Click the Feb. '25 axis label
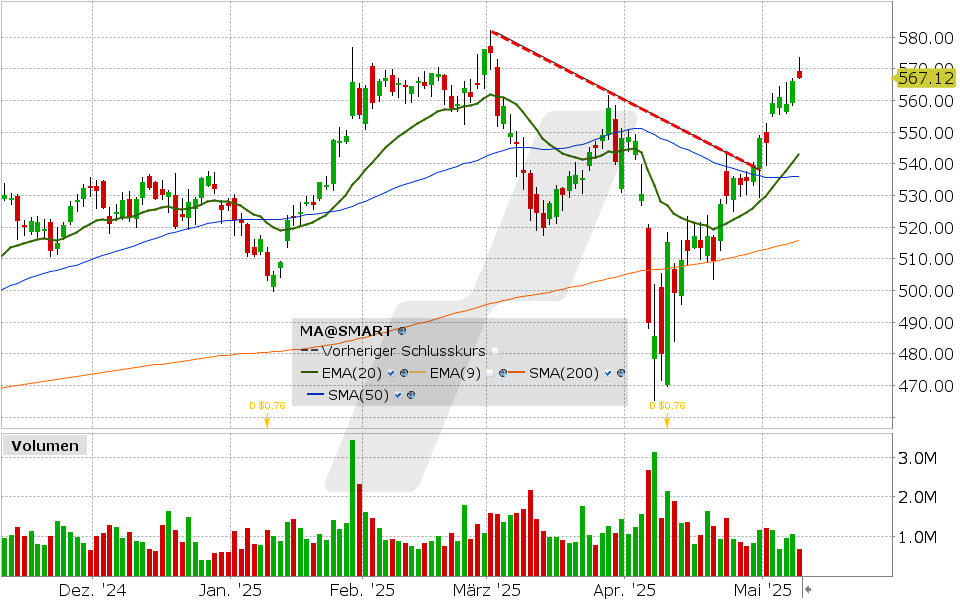The height and width of the screenshot is (600, 960). (362, 590)
